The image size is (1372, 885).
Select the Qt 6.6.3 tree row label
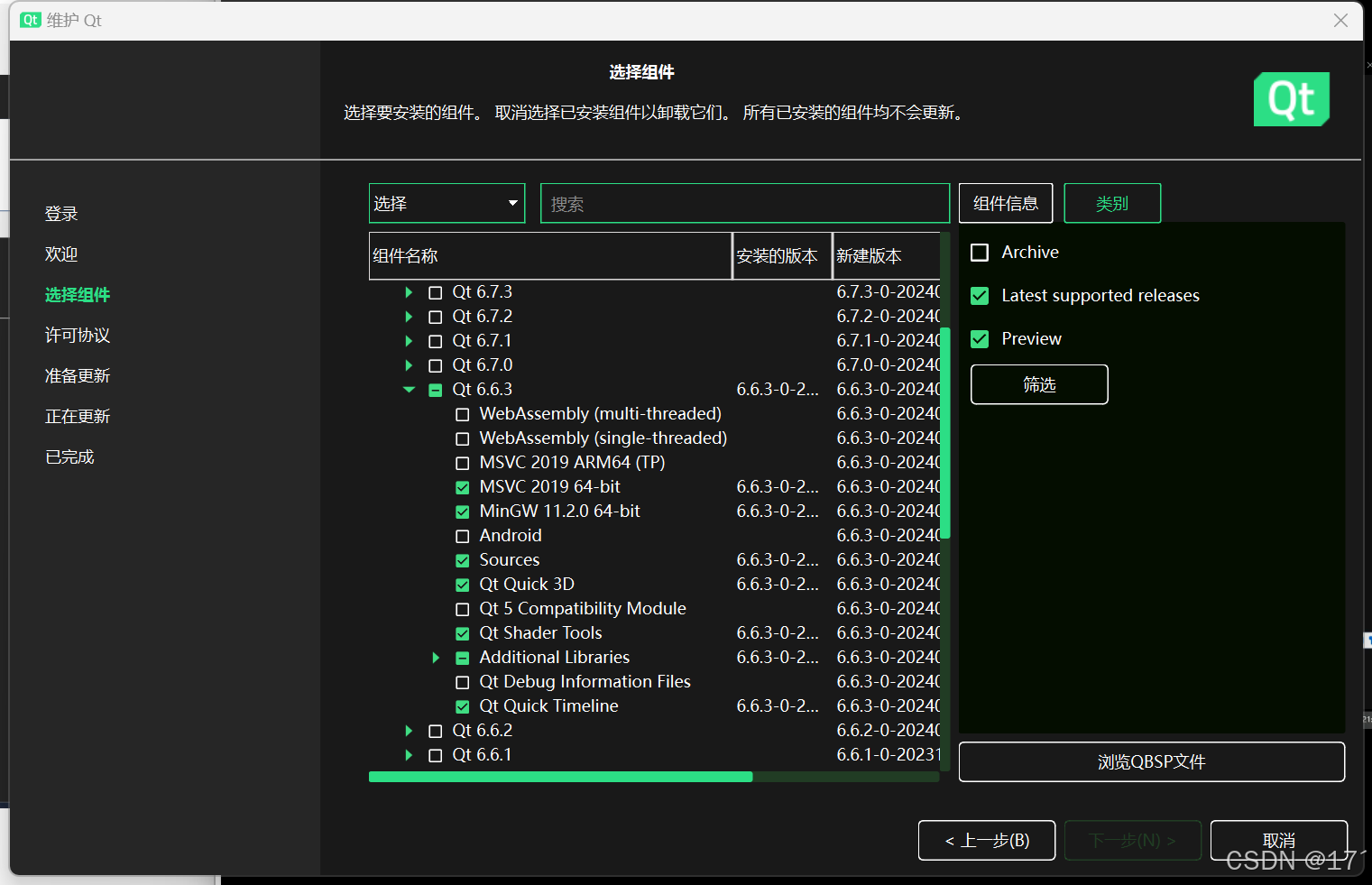[482, 390]
